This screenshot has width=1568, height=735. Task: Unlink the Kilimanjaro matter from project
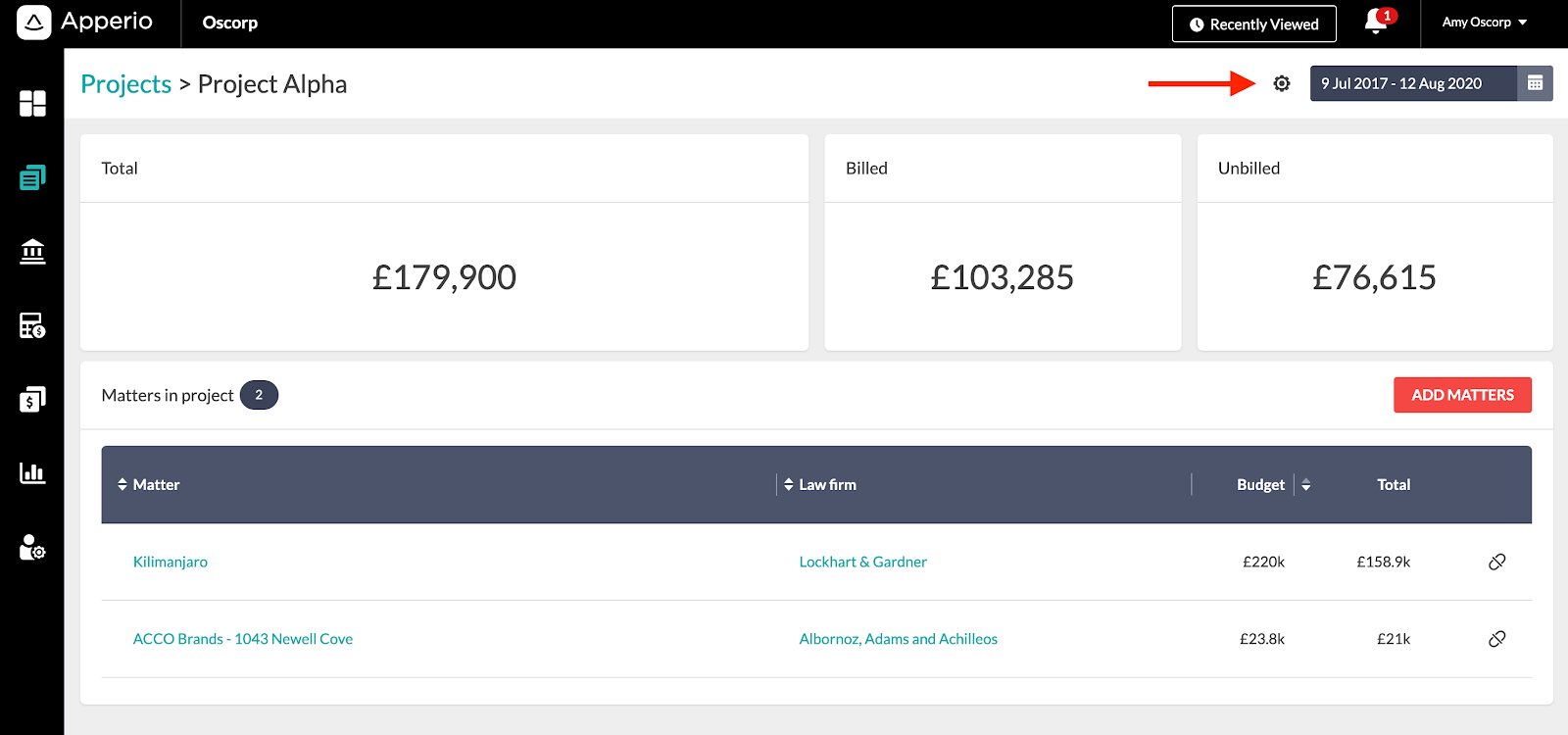point(1496,562)
